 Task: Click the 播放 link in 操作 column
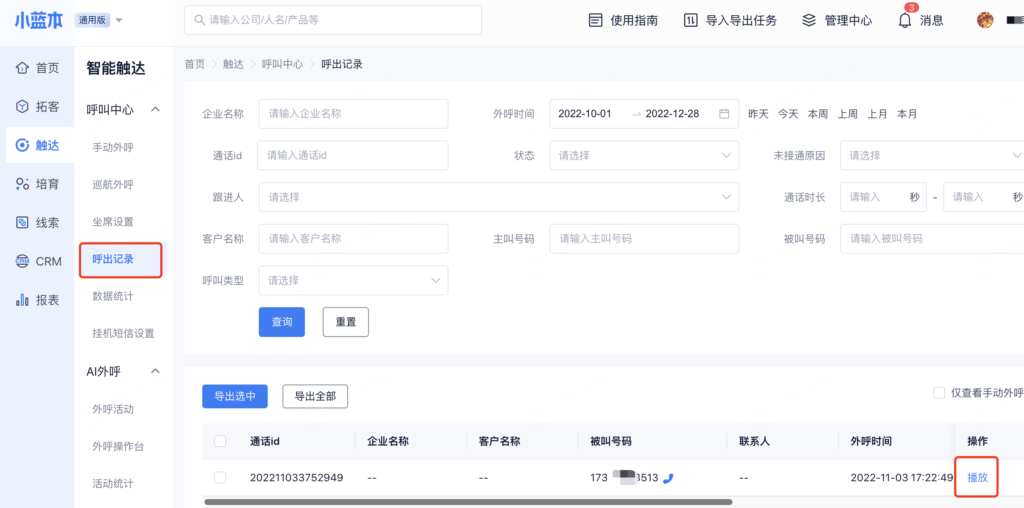pyautogui.click(x=977, y=478)
